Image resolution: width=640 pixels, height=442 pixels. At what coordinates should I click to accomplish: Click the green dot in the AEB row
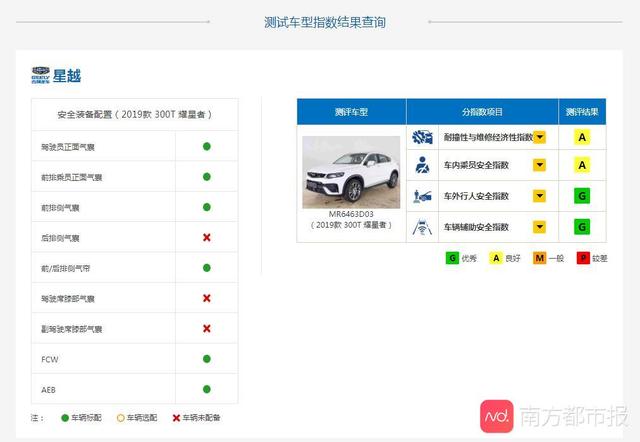pyautogui.click(x=206, y=389)
